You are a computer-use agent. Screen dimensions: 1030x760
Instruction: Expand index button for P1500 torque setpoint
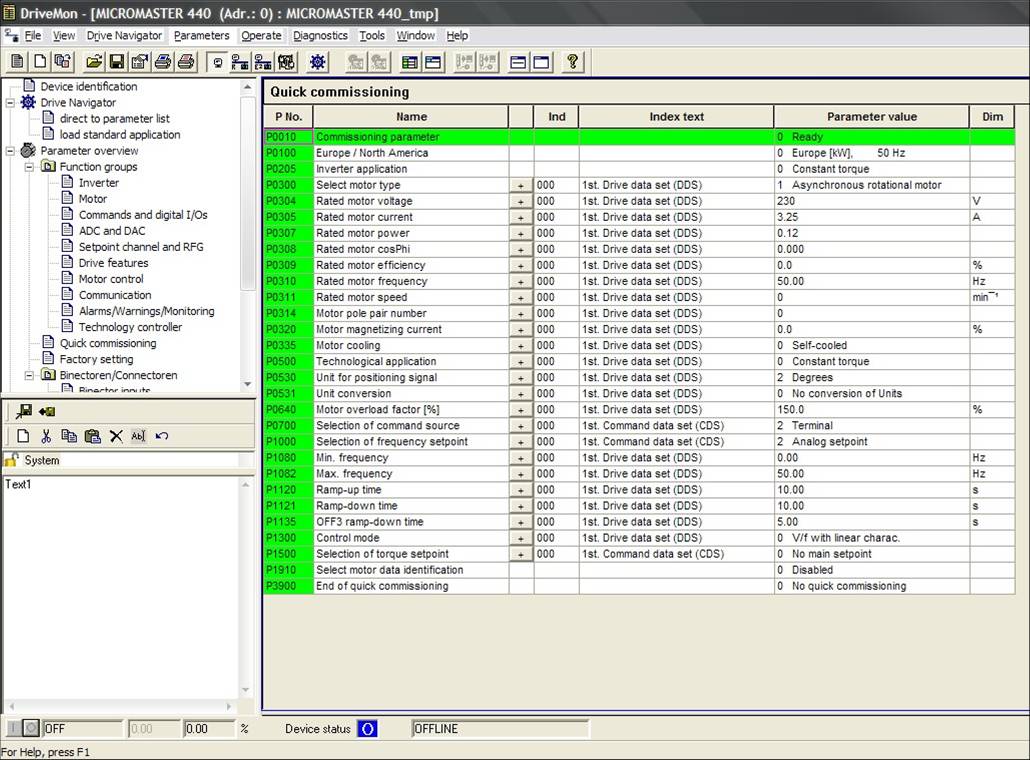[x=521, y=554]
